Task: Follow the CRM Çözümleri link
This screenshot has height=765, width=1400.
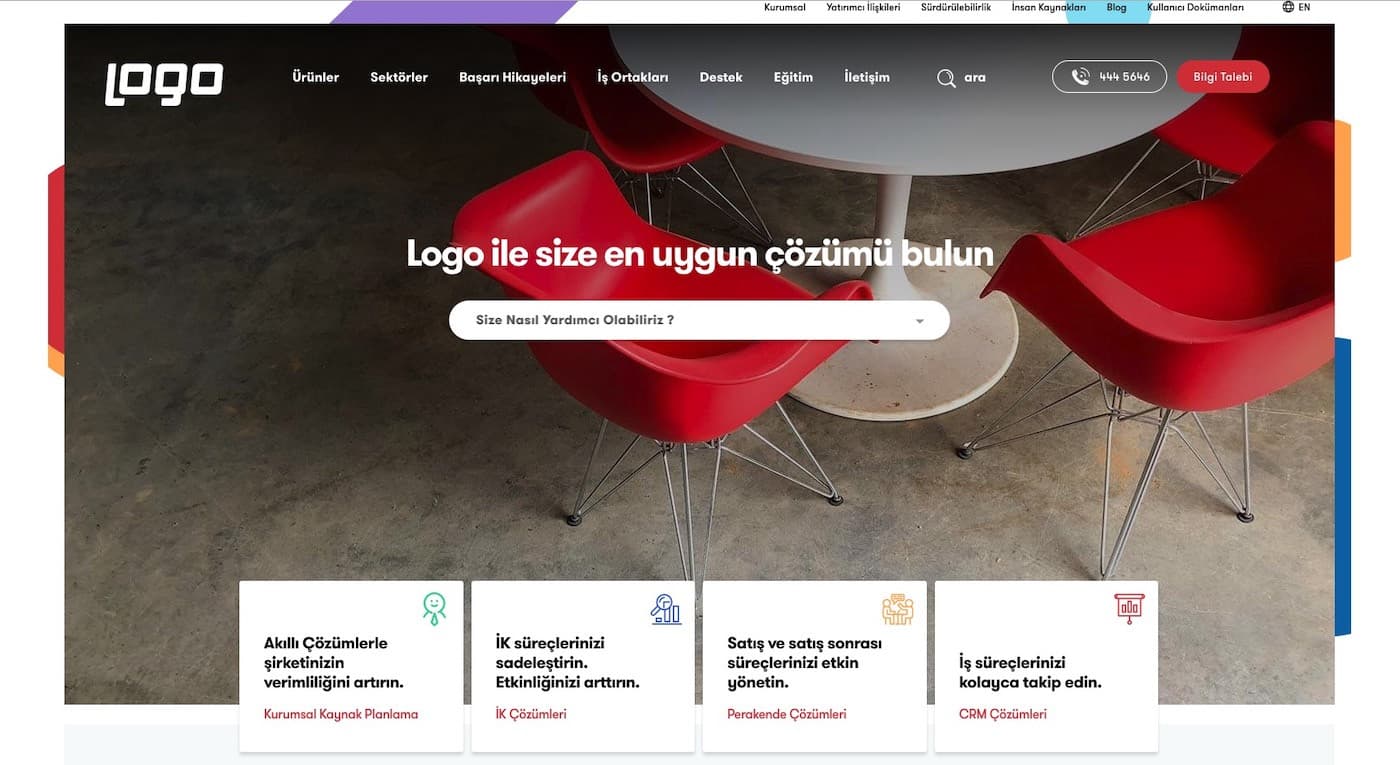Action: coord(1003,714)
